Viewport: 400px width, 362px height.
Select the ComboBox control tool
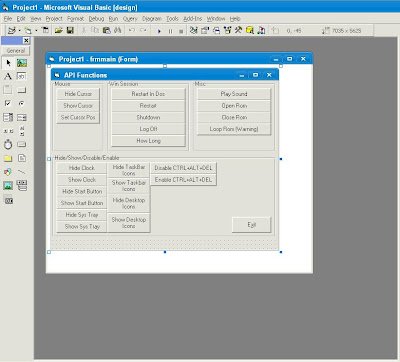[x=8, y=117]
